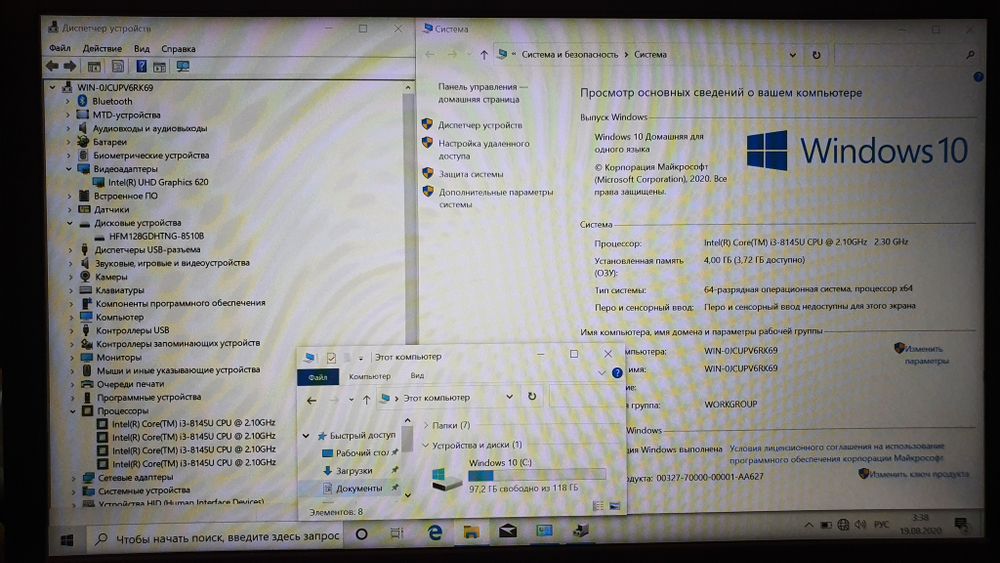Collapse the Процессоры node
1000x563 pixels.
(x=73, y=411)
